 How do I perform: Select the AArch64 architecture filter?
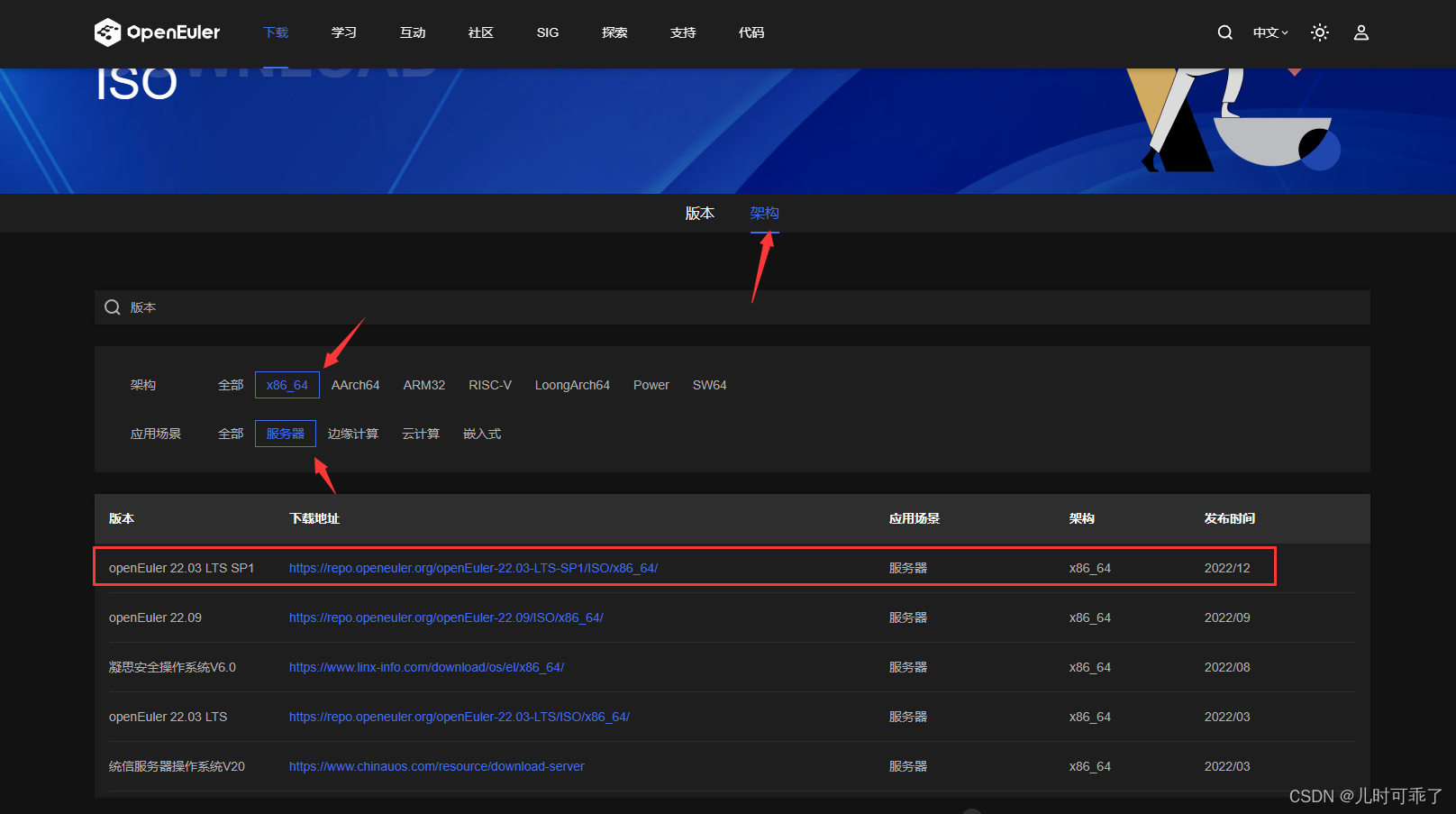[x=355, y=385]
